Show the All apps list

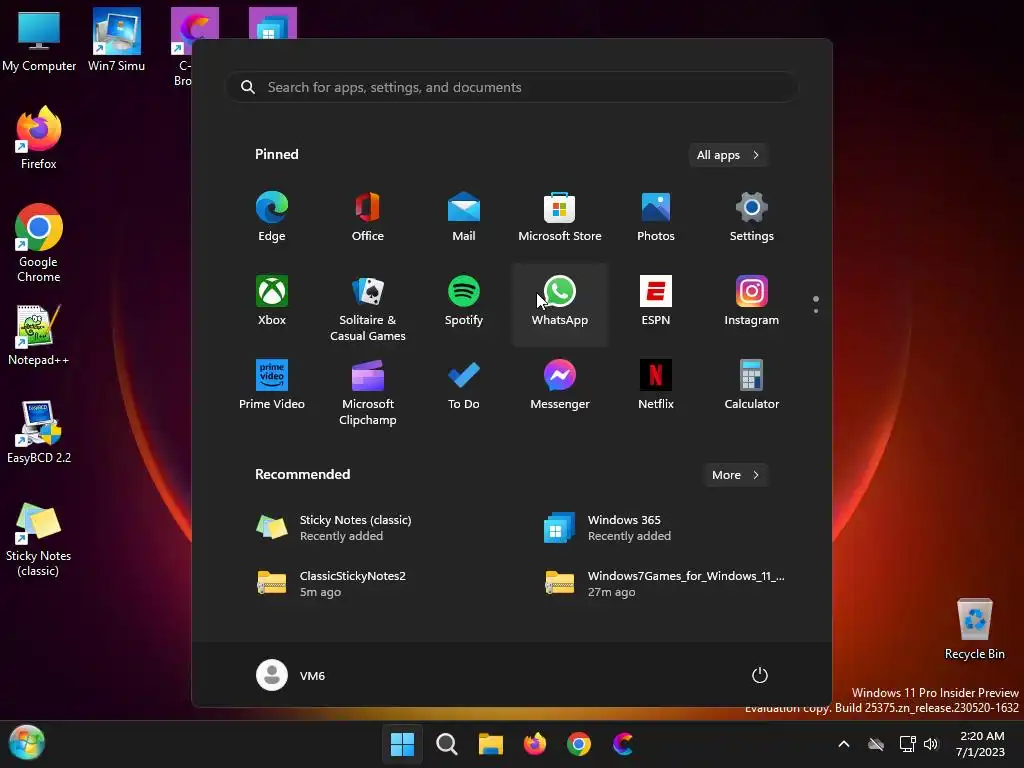click(728, 155)
